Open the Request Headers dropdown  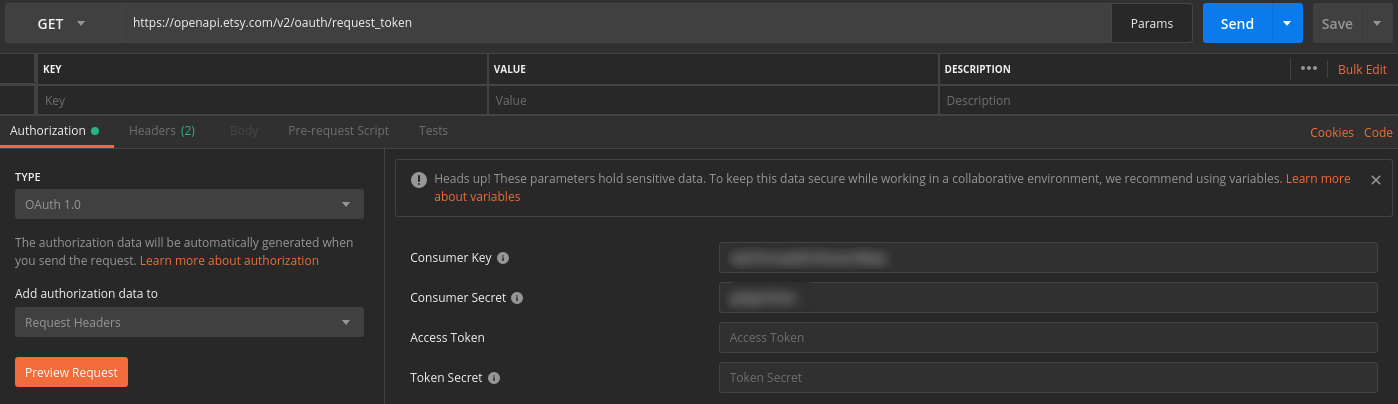pyautogui.click(x=189, y=322)
